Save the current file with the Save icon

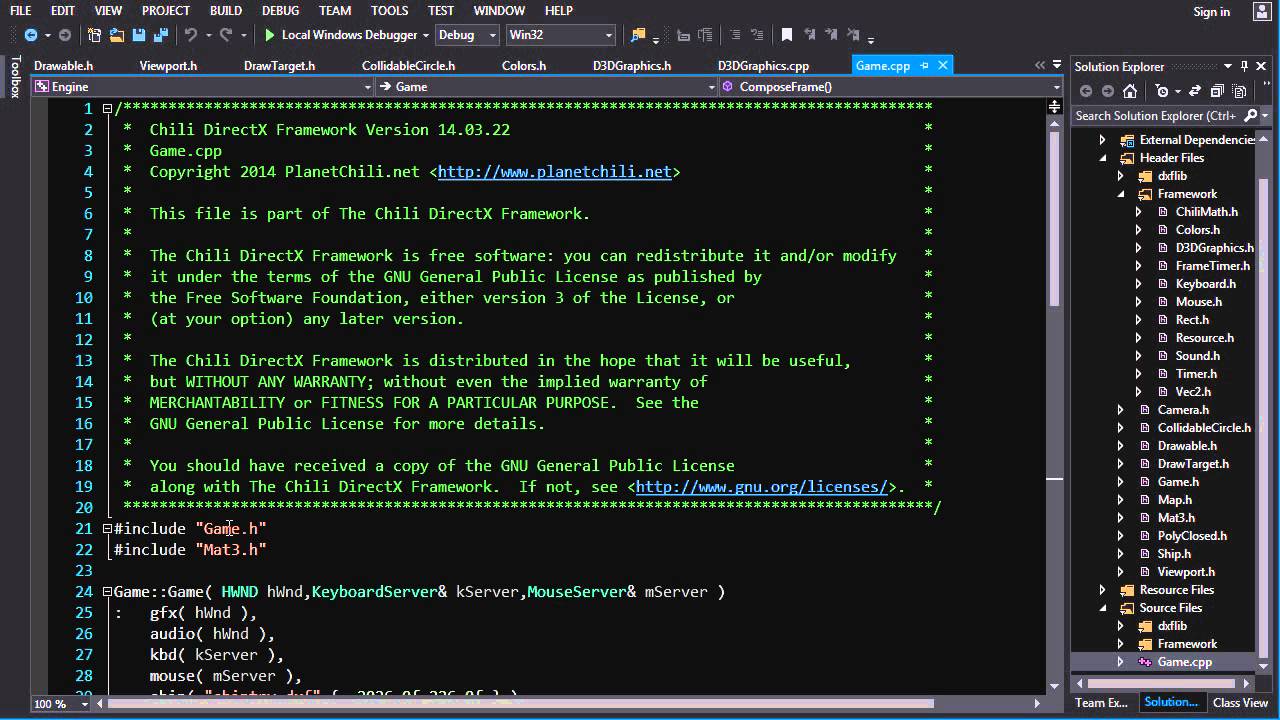click(x=139, y=35)
